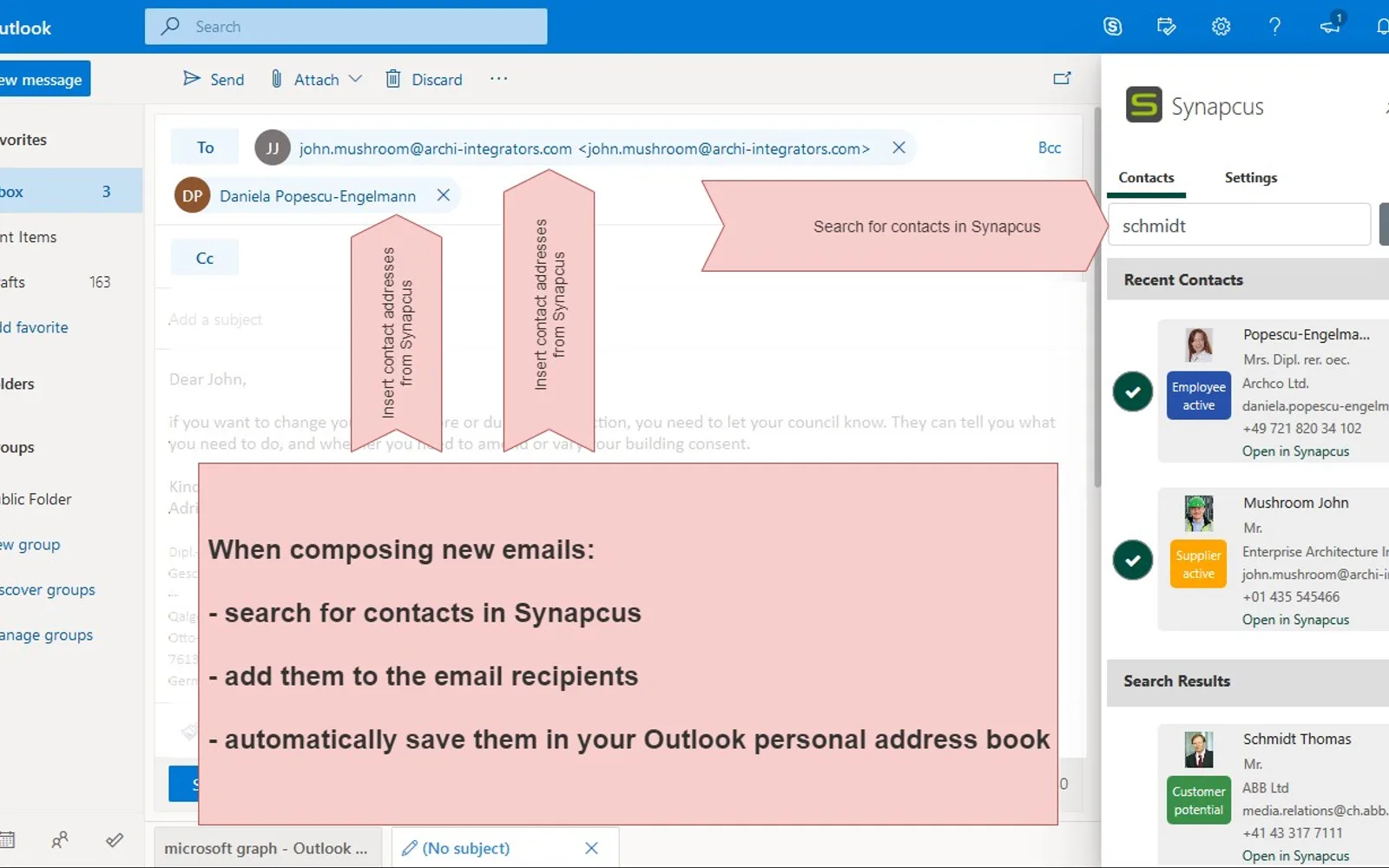Click the Synapcus logo icon
Screen dimensions: 1389x868
1143,105
